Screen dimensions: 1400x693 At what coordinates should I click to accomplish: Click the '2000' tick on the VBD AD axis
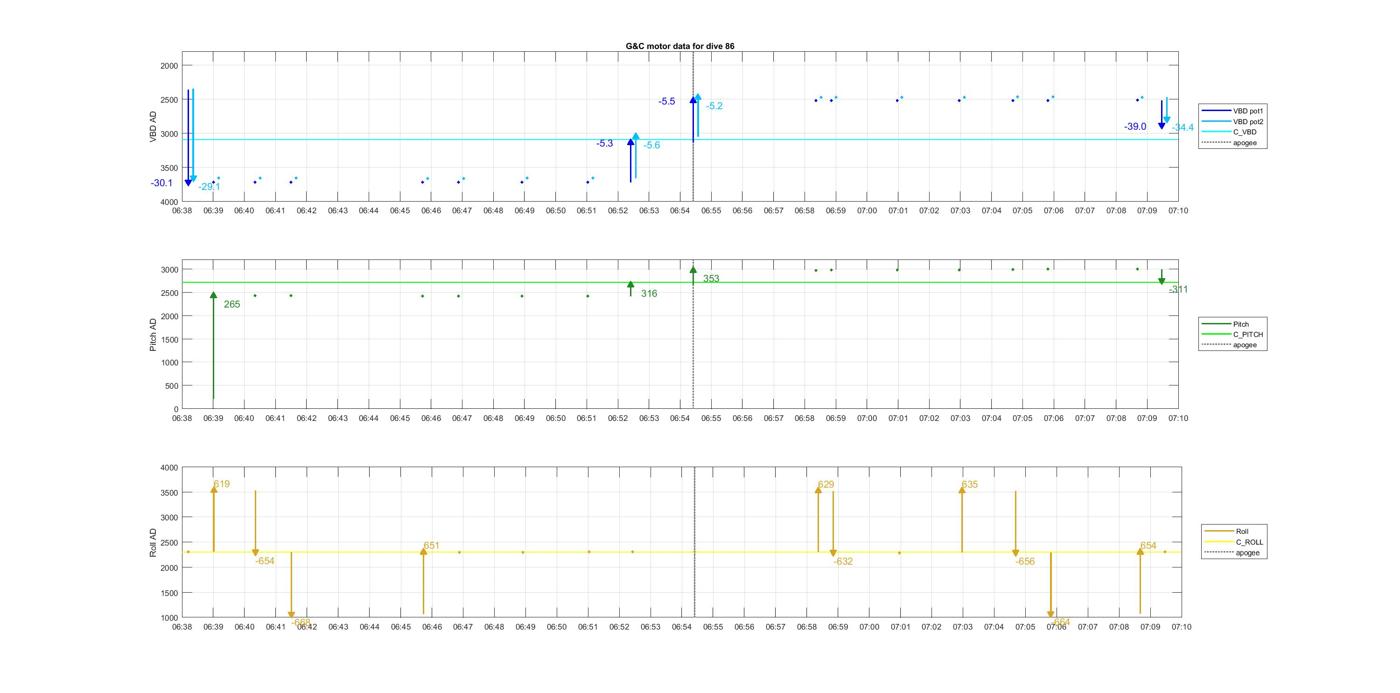point(169,66)
